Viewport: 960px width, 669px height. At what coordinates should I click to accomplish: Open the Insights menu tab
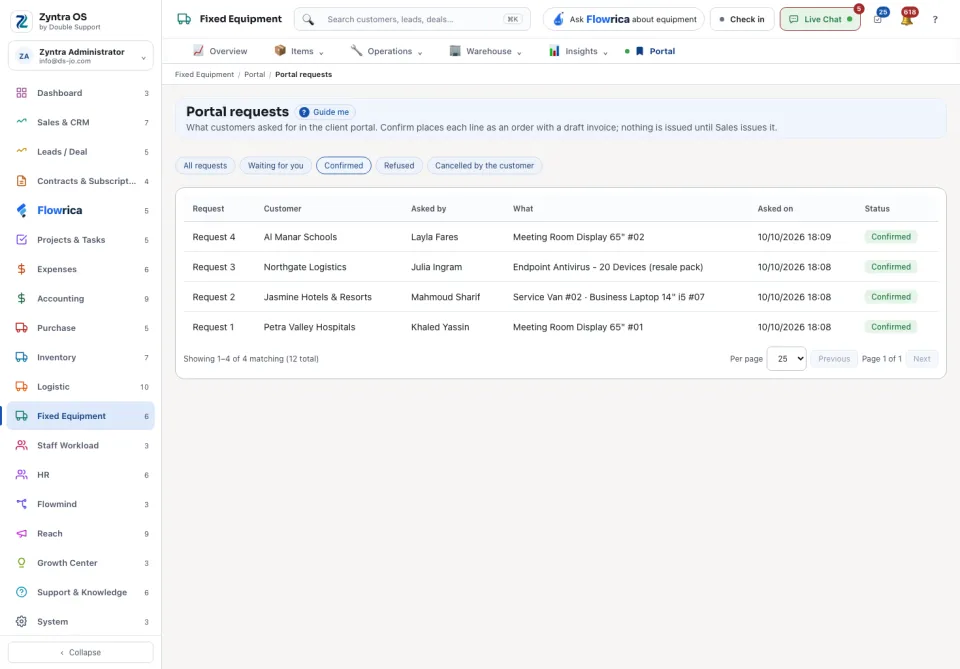[x=578, y=51]
